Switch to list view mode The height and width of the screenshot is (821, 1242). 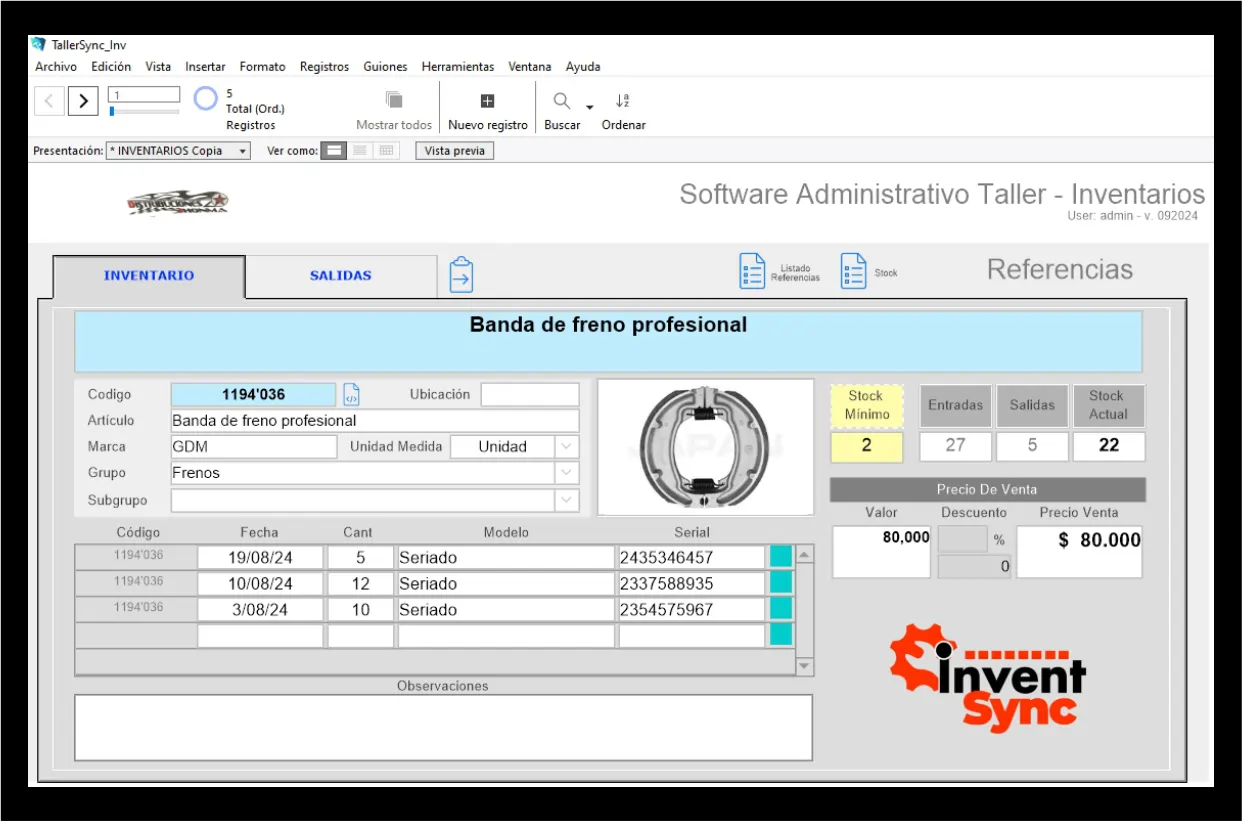coord(360,151)
